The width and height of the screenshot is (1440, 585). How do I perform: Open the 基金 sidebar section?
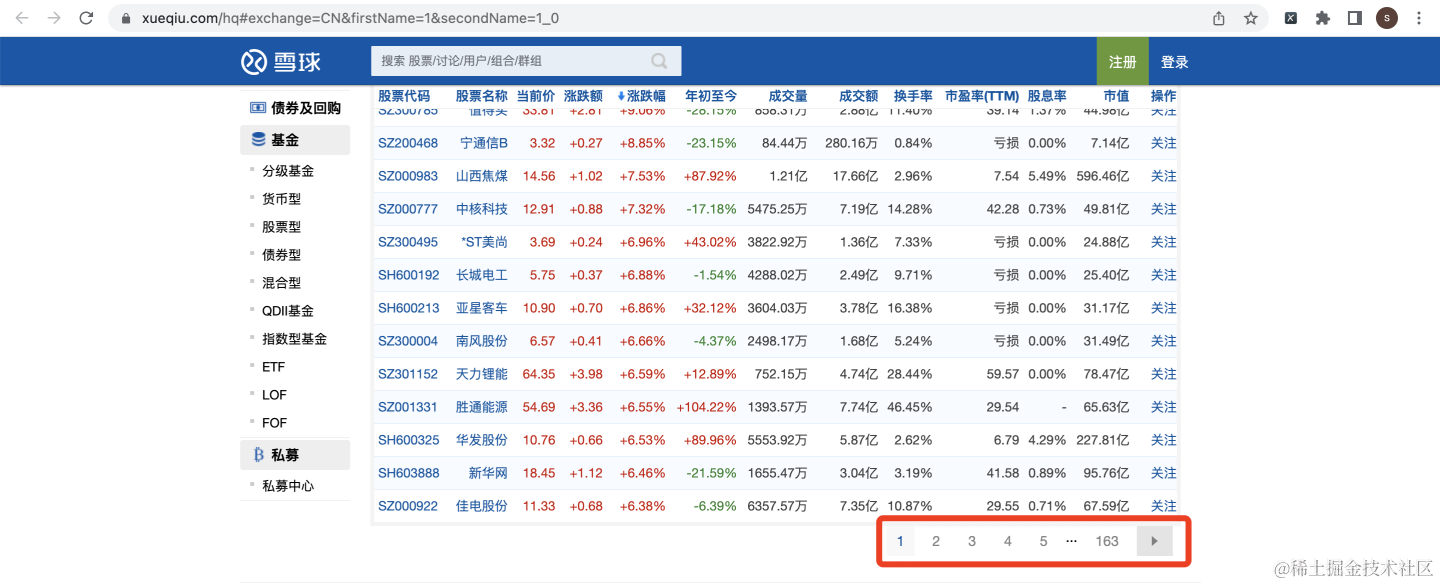[295, 140]
